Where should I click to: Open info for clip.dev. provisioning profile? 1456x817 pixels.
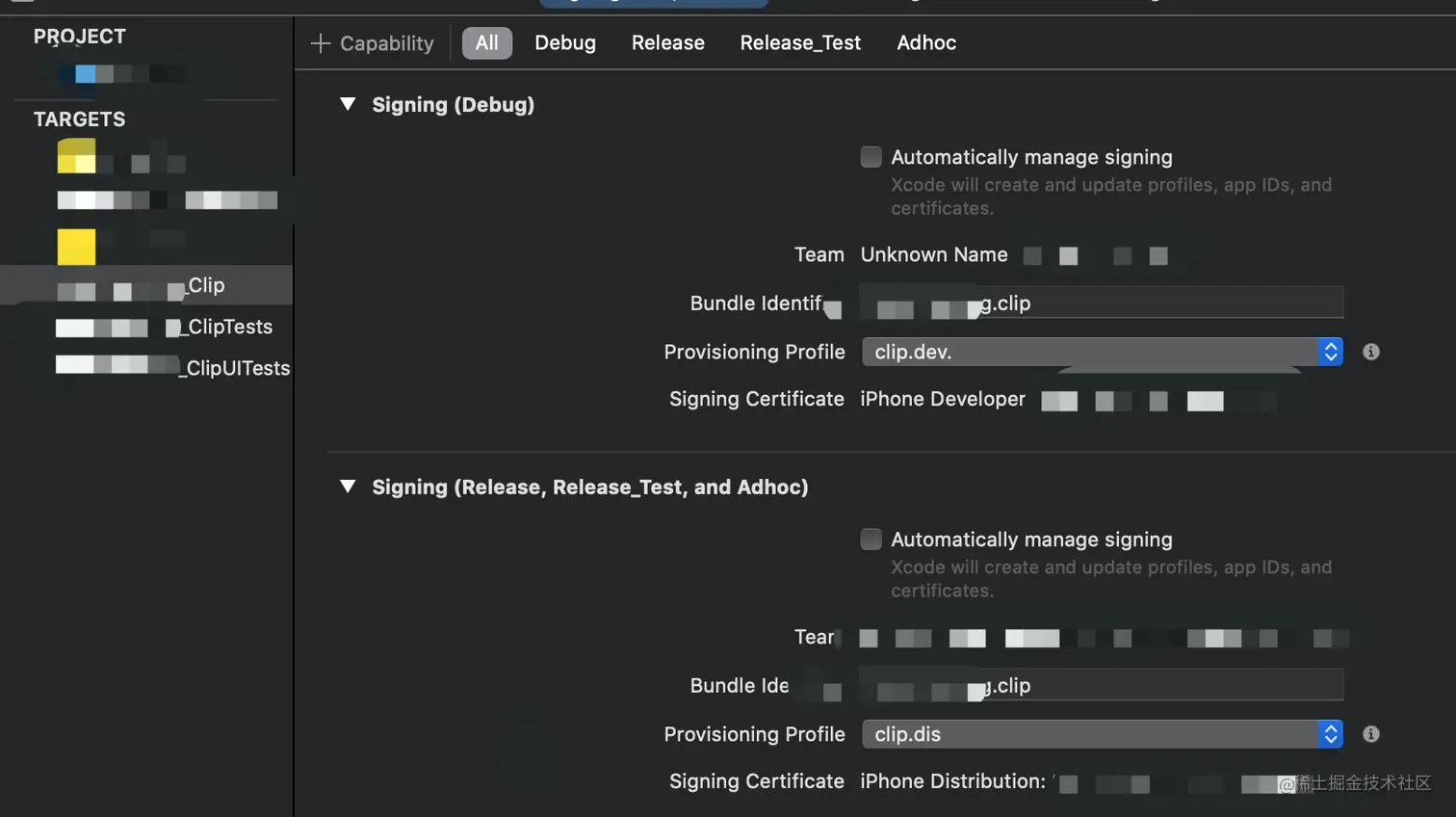click(1371, 352)
